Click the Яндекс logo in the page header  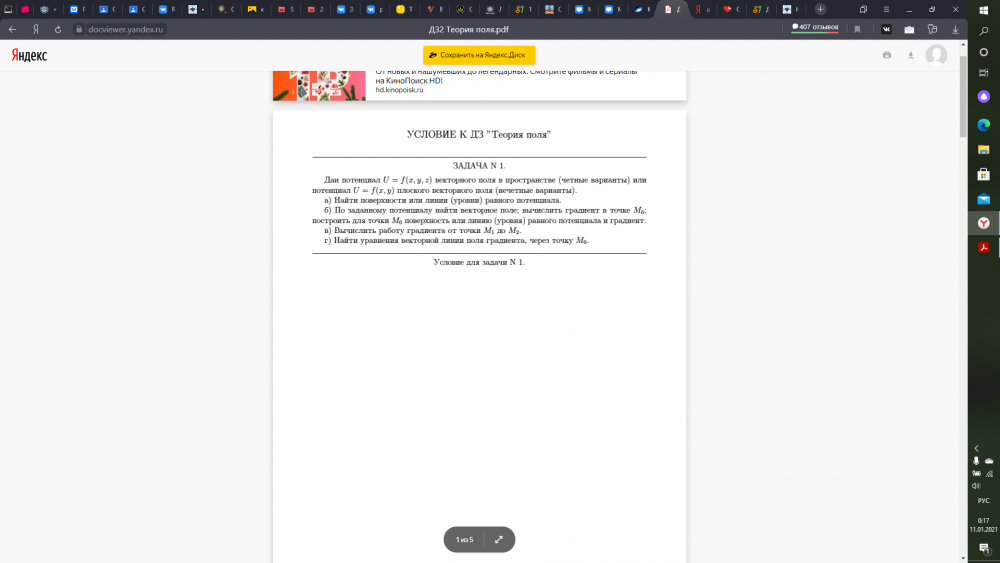click(29, 55)
